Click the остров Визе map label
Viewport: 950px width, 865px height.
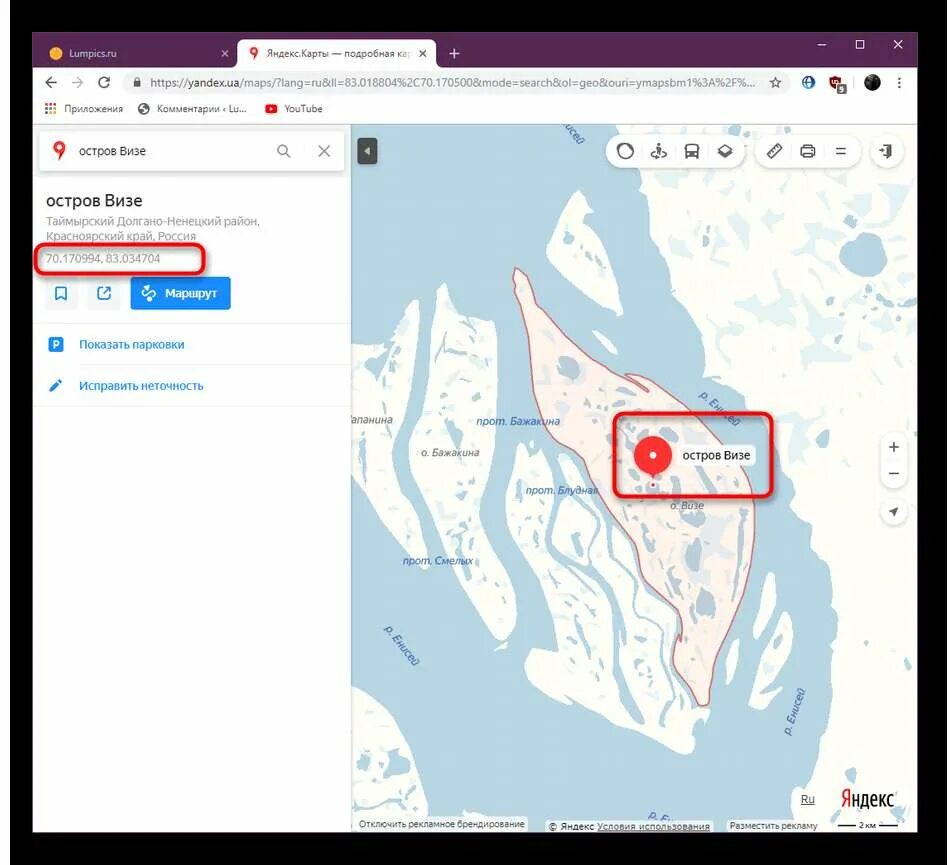coord(716,456)
